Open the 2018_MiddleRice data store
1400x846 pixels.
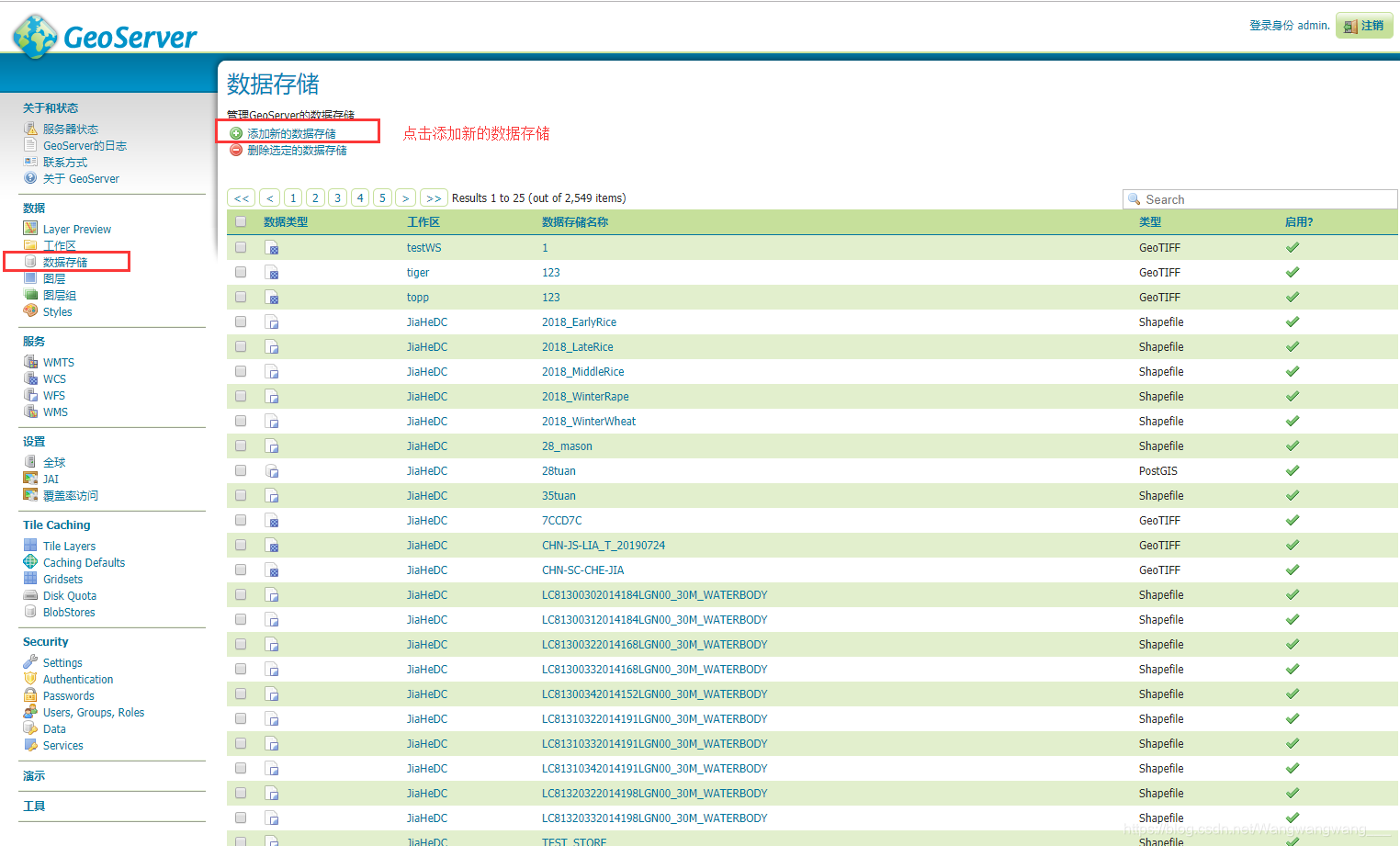point(583,372)
